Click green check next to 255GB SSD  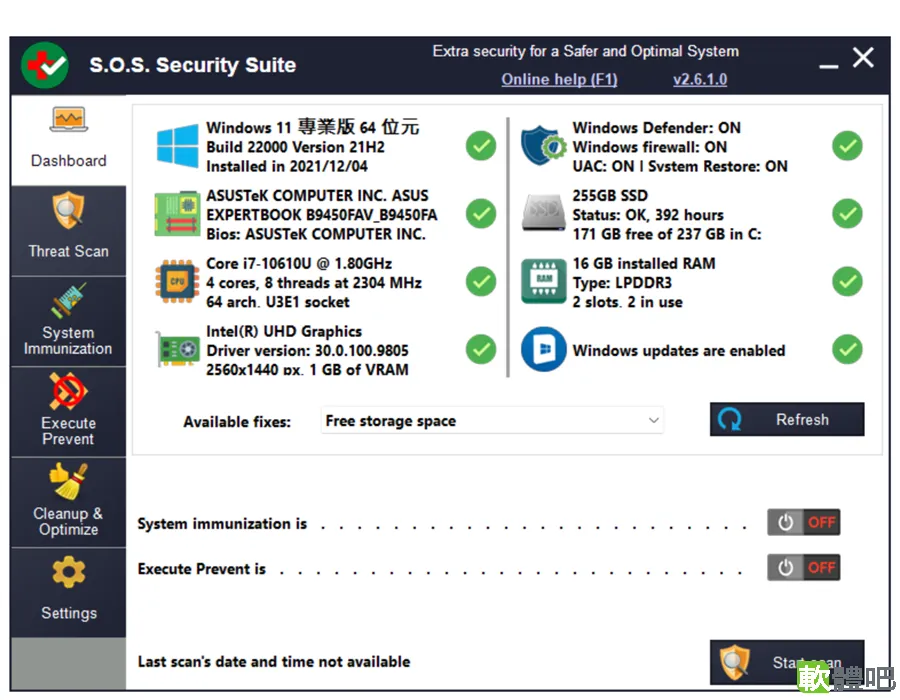[847, 213]
